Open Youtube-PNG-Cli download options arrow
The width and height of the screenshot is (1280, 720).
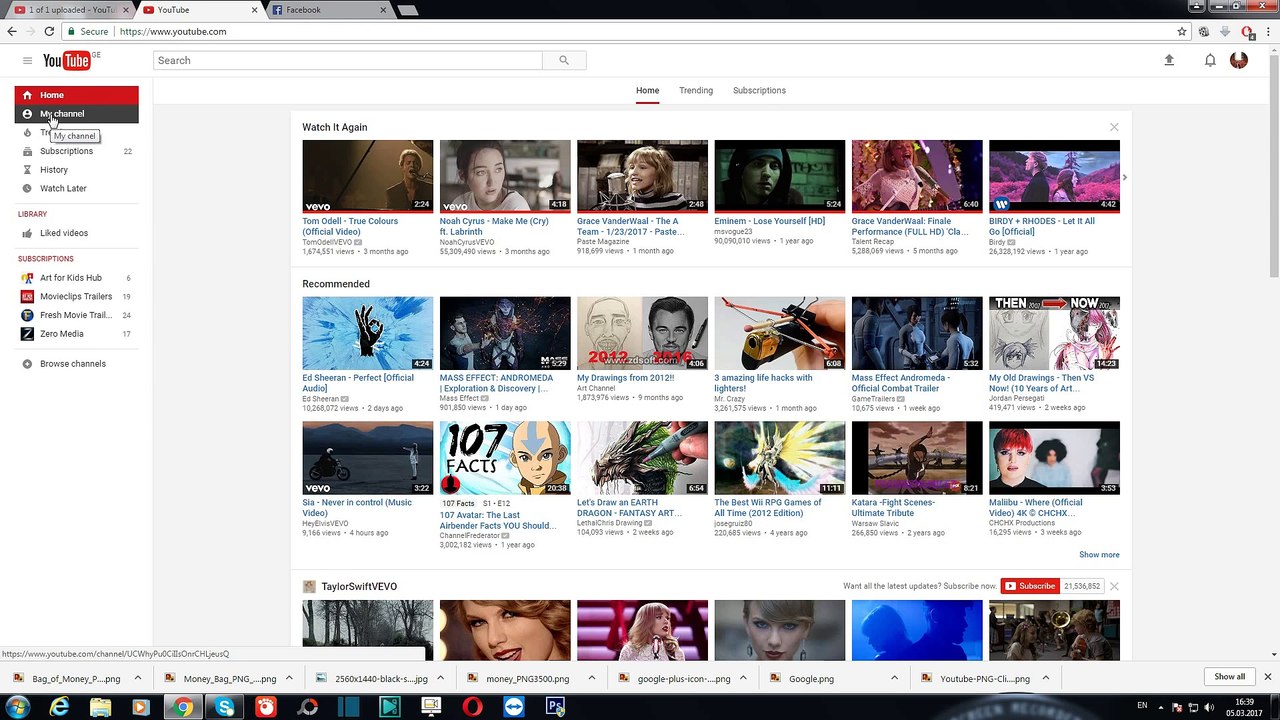1045,678
